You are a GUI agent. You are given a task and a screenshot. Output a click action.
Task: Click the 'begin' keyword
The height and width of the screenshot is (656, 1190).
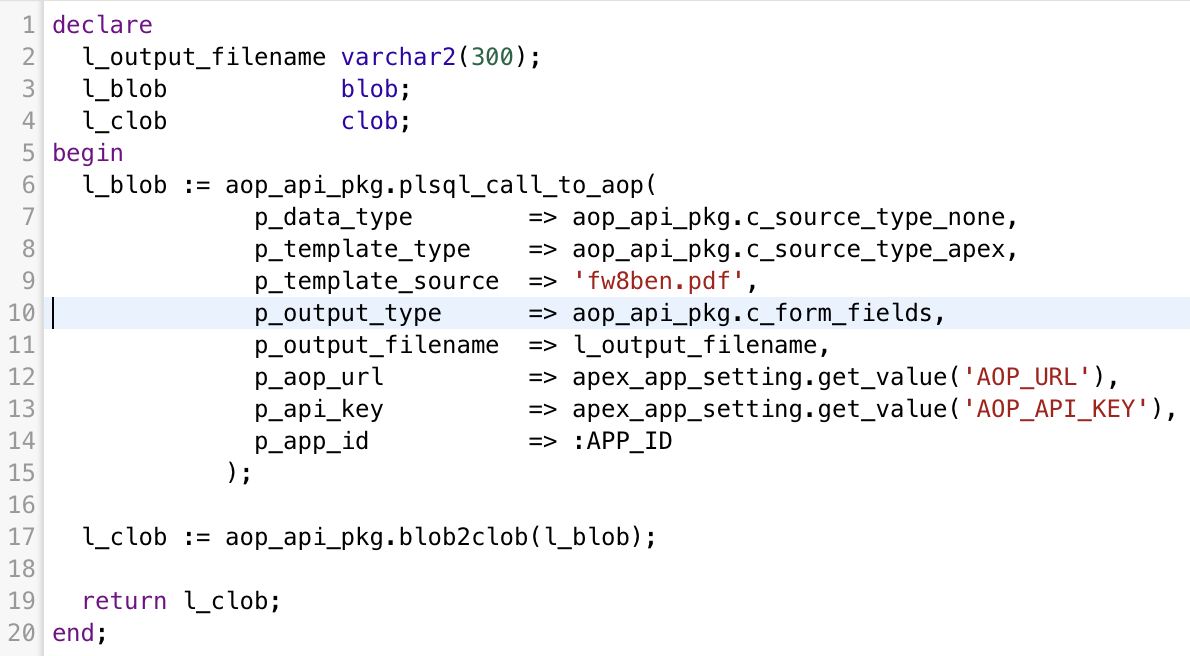(x=88, y=153)
